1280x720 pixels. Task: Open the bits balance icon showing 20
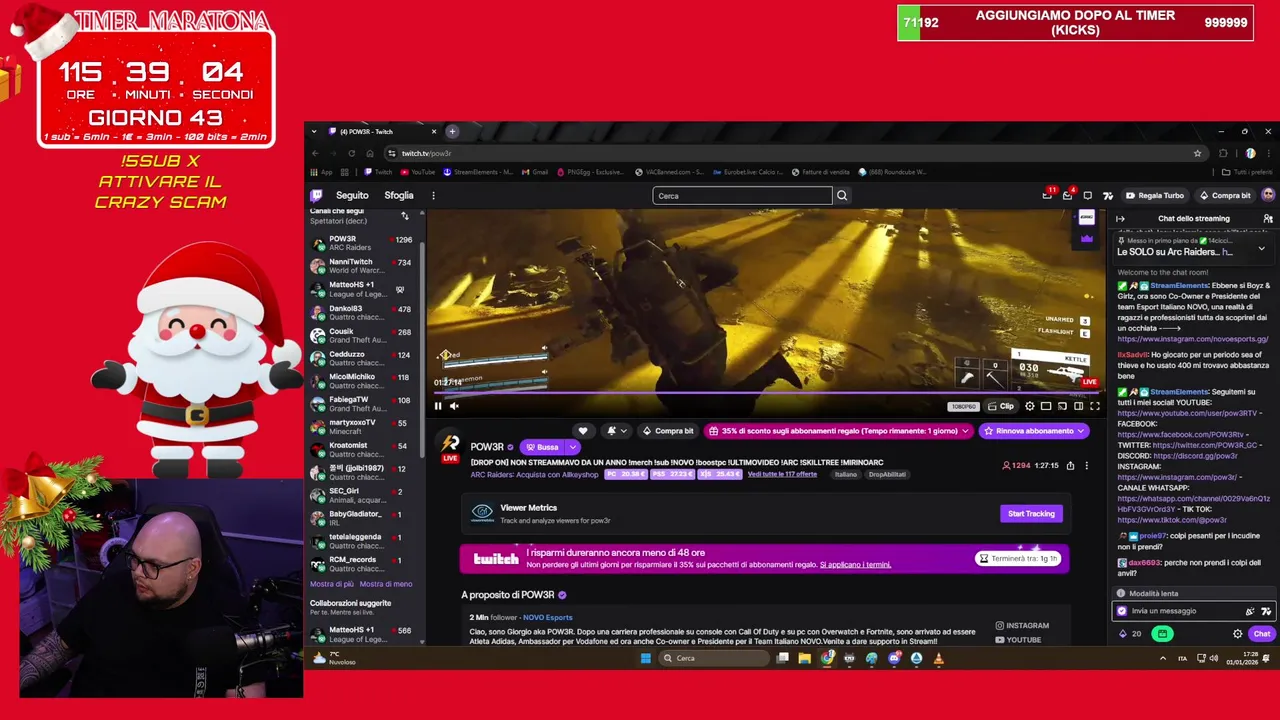[1130, 634]
